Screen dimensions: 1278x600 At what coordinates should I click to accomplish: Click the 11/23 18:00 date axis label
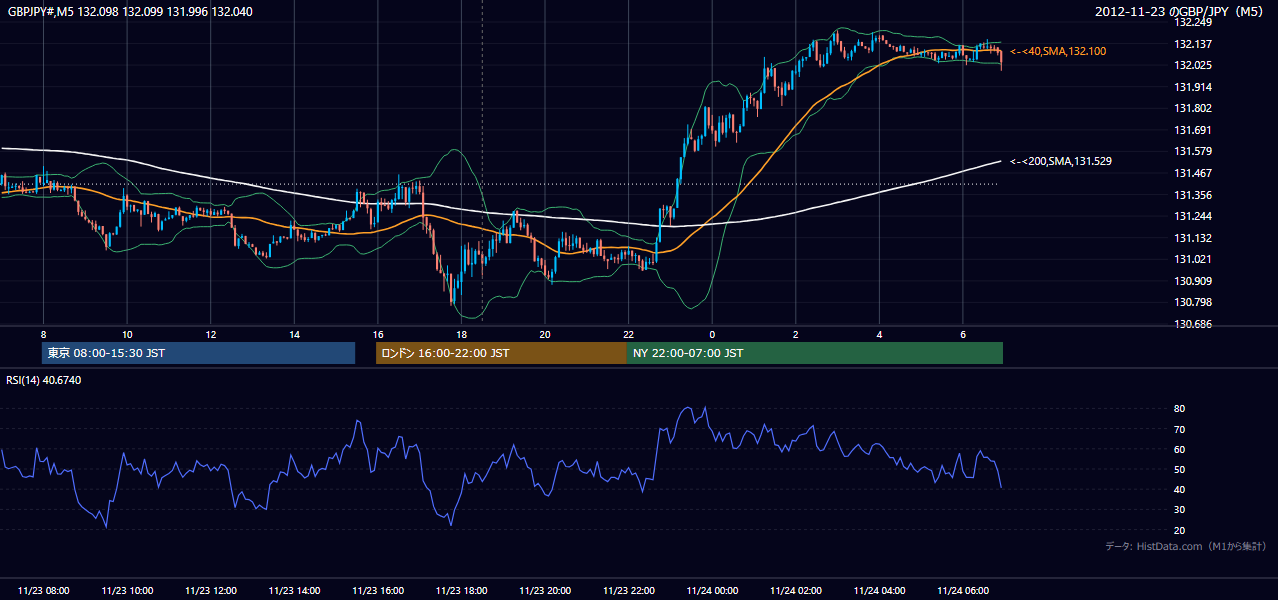point(461,591)
